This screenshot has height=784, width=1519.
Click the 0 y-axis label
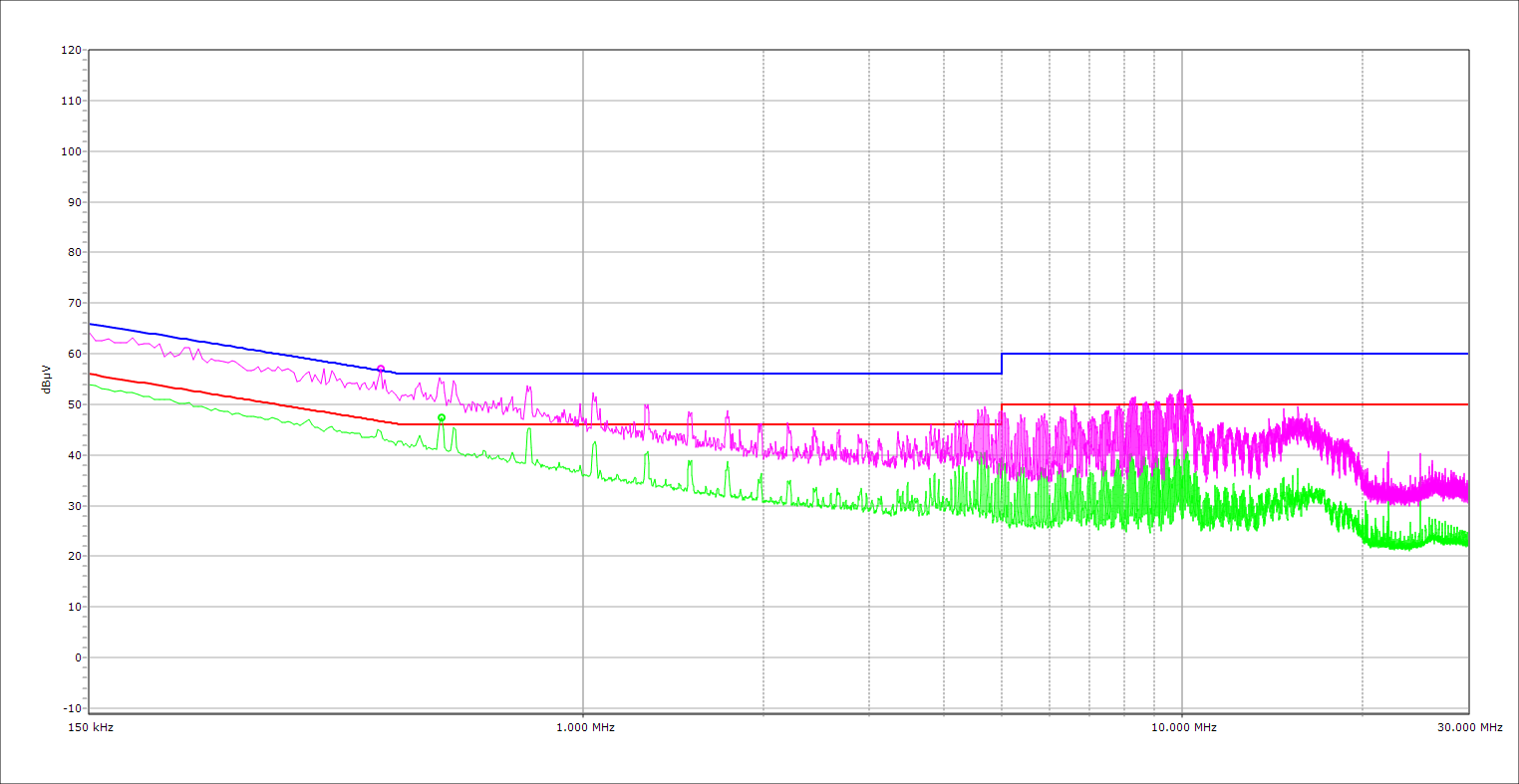point(77,657)
